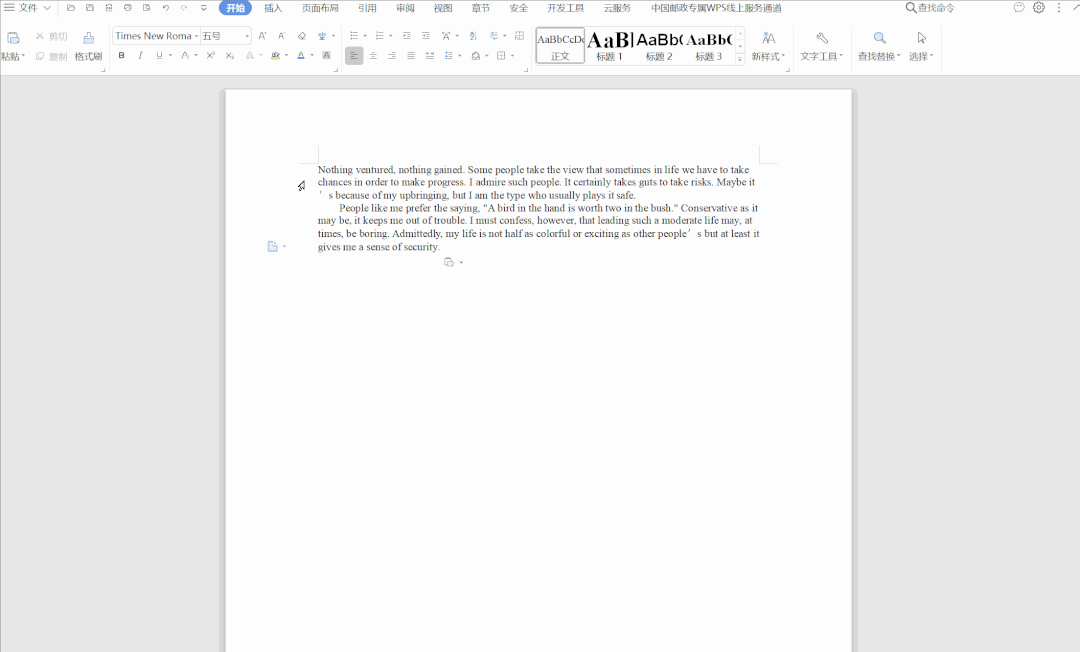
Task: Open 中国邮政专属WPS线上服务通道 tab
Action: pyautogui.click(x=716, y=8)
